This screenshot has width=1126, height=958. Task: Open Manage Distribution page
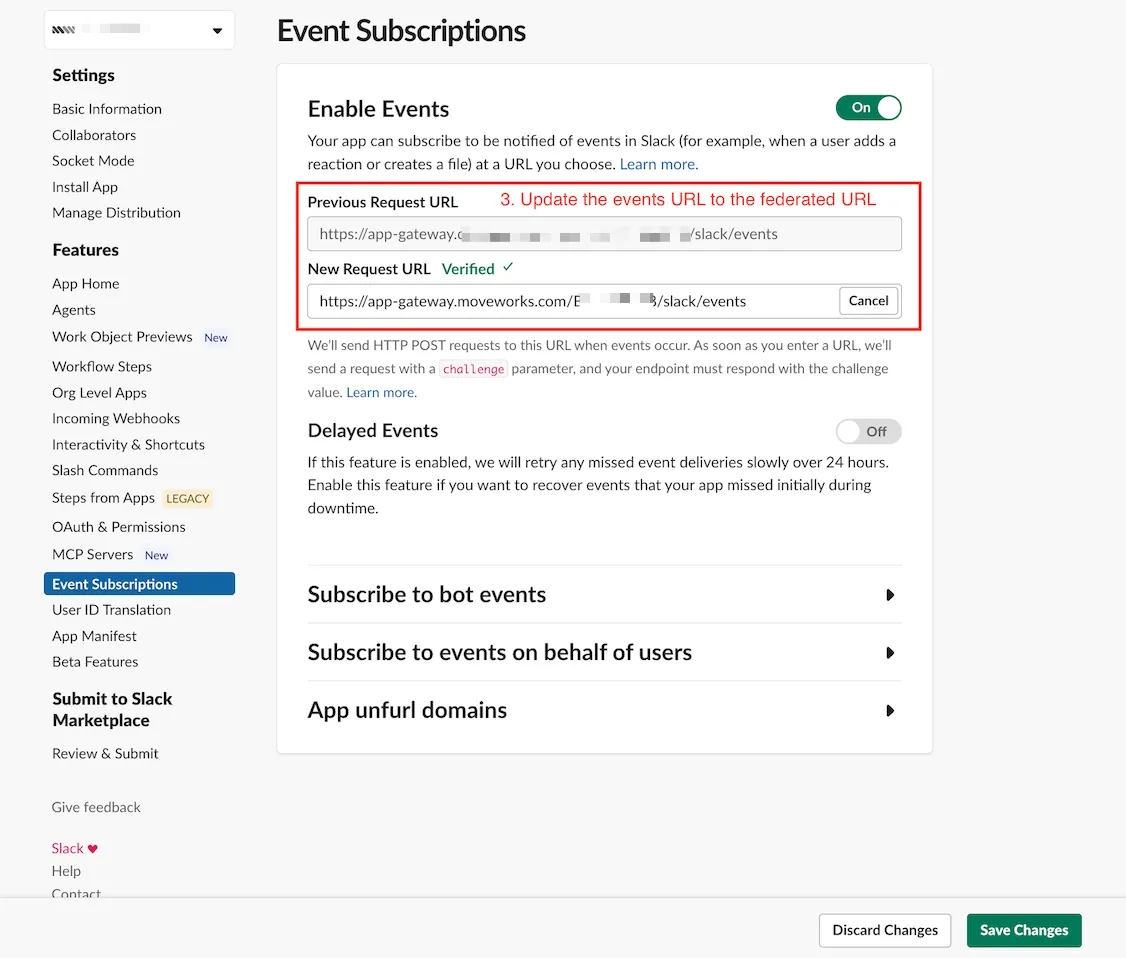(116, 213)
